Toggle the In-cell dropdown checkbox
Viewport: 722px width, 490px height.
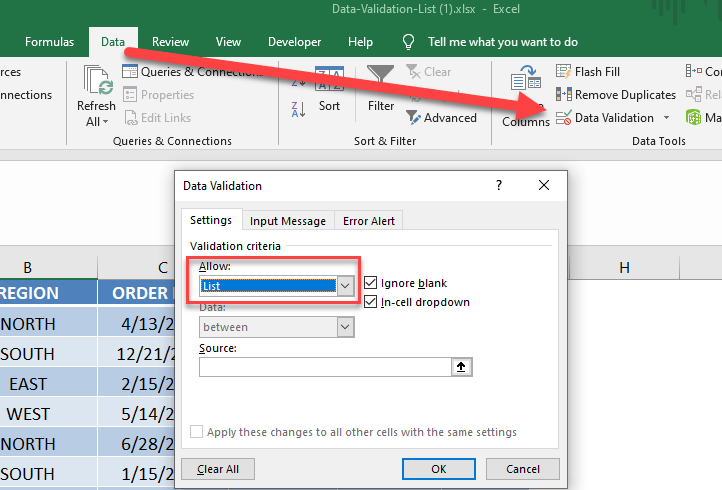point(371,302)
